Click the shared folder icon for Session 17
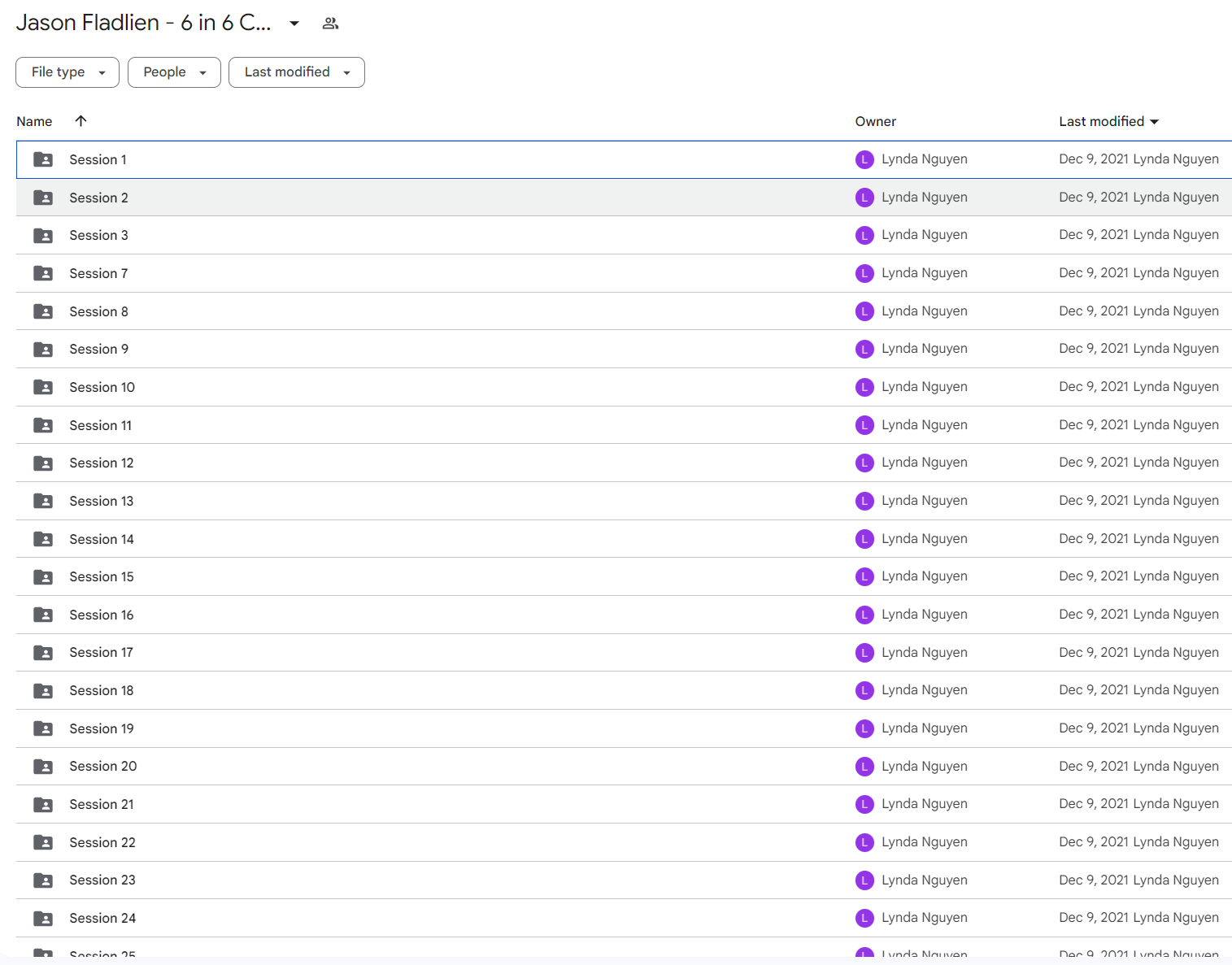This screenshot has height=965, width=1232. 43,653
